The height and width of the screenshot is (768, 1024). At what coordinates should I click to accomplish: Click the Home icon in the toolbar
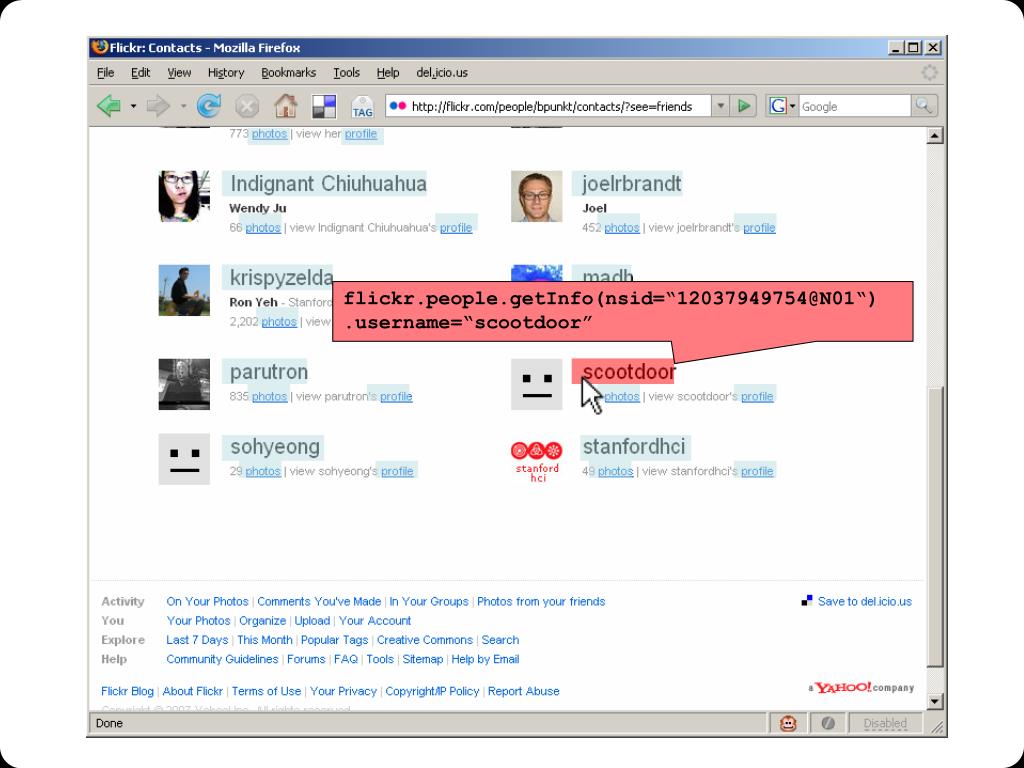click(x=286, y=106)
